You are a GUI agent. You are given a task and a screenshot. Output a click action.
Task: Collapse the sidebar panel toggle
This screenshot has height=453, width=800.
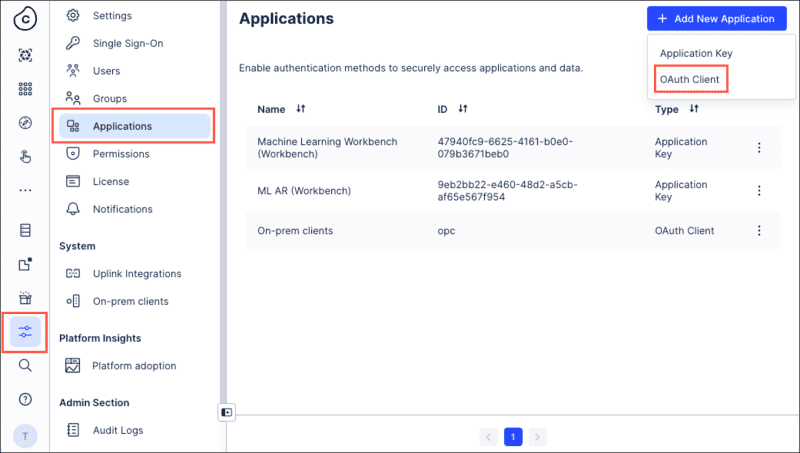tap(227, 412)
